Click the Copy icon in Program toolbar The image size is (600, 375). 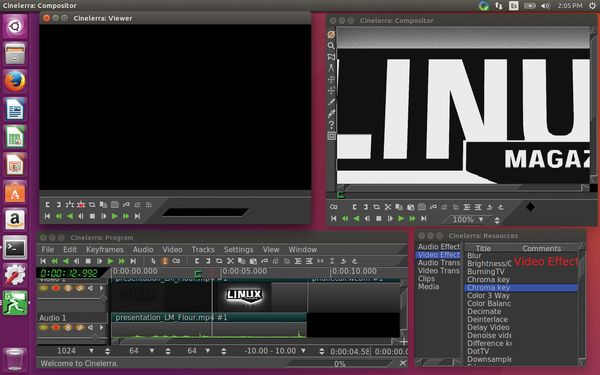(x=241, y=261)
